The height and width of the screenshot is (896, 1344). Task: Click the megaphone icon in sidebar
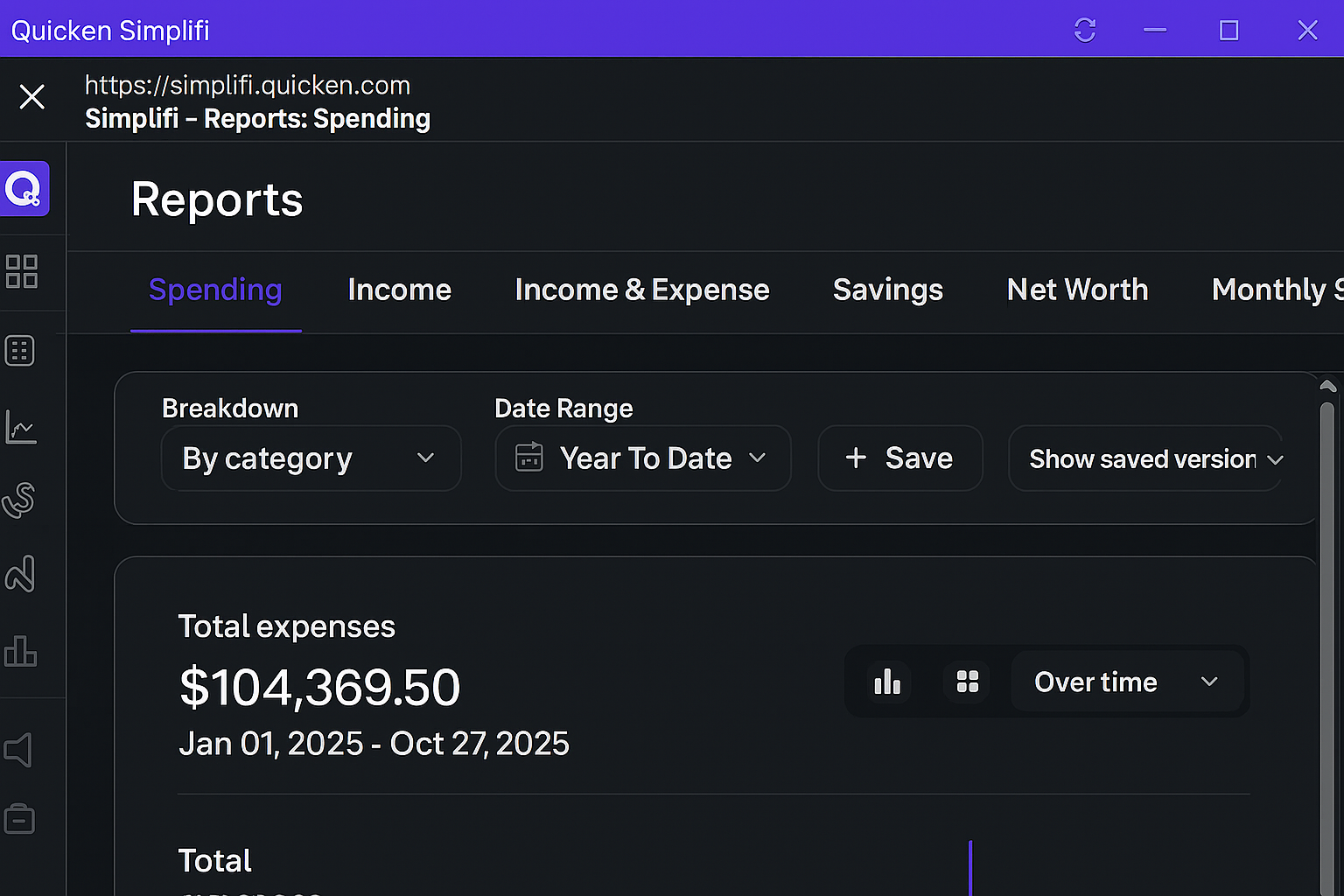[19, 750]
